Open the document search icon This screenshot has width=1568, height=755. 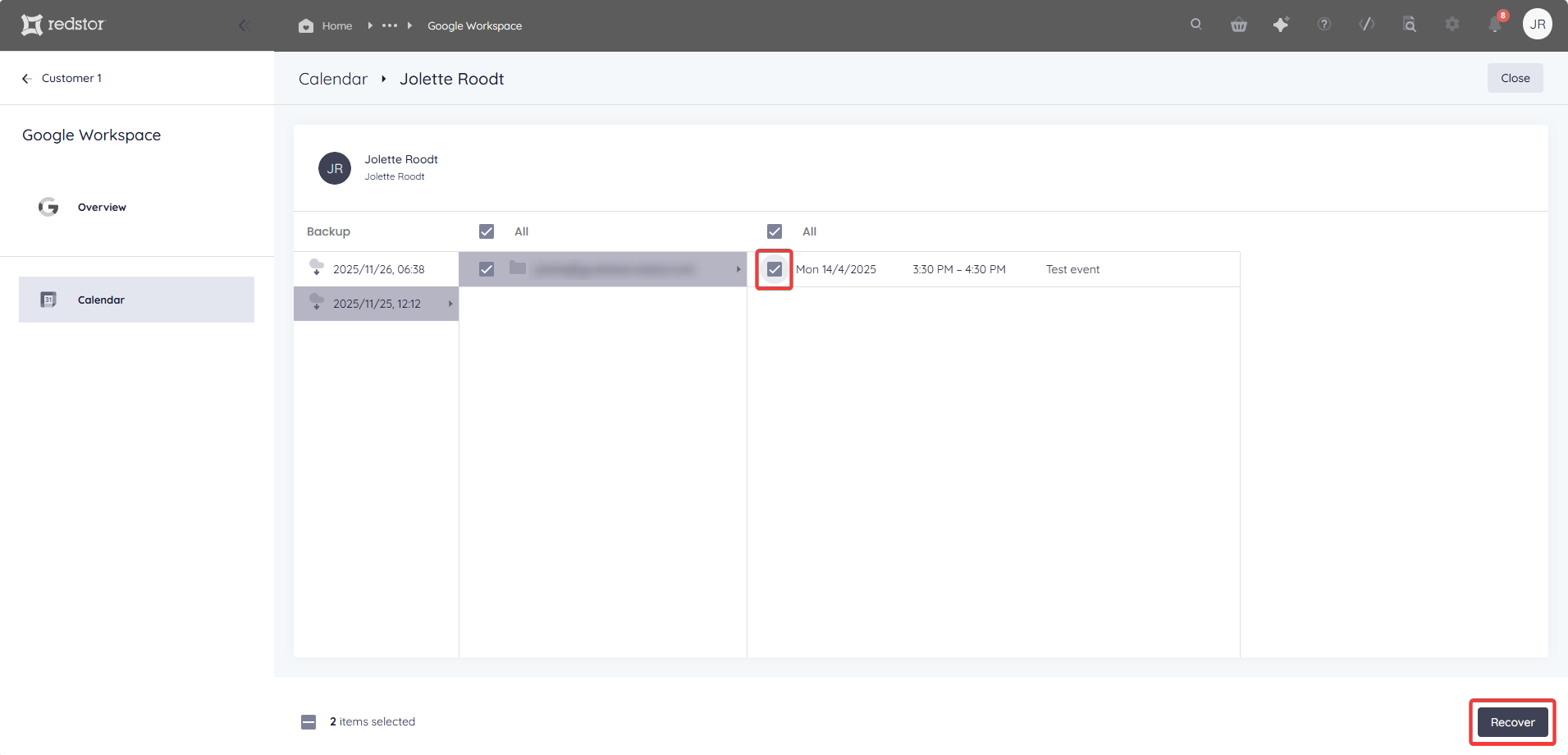(1410, 25)
